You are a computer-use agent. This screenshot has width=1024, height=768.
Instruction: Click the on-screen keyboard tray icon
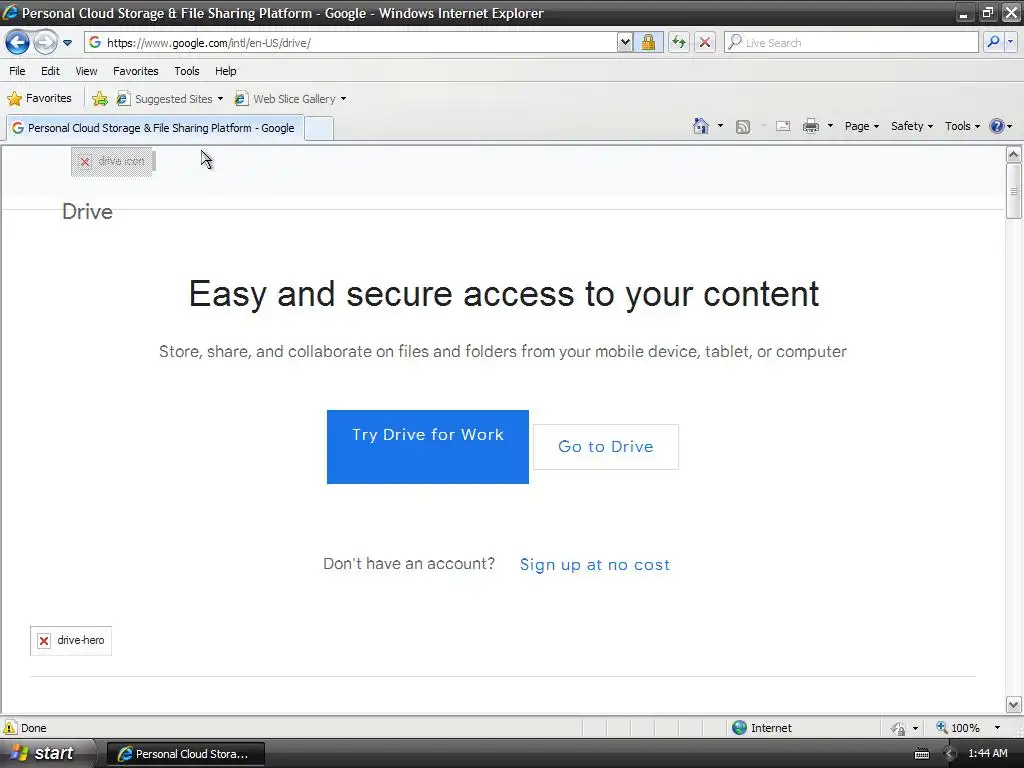click(922, 754)
